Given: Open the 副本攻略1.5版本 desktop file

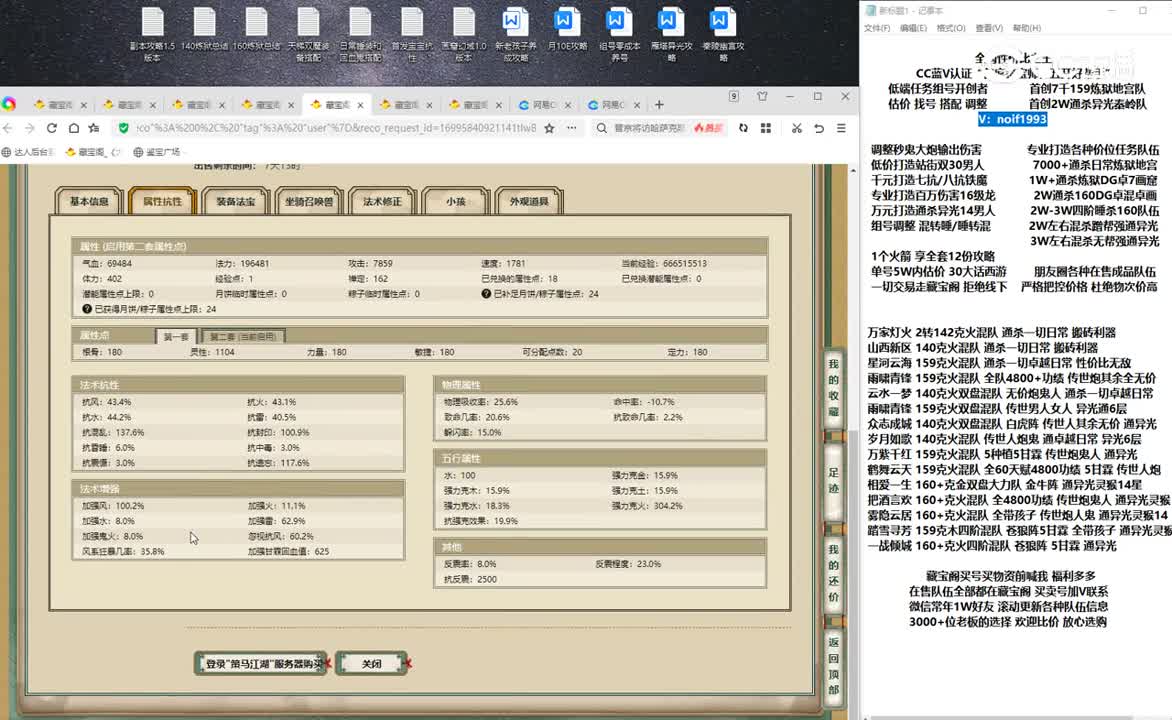Looking at the screenshot, I should [x=152, y=34].
